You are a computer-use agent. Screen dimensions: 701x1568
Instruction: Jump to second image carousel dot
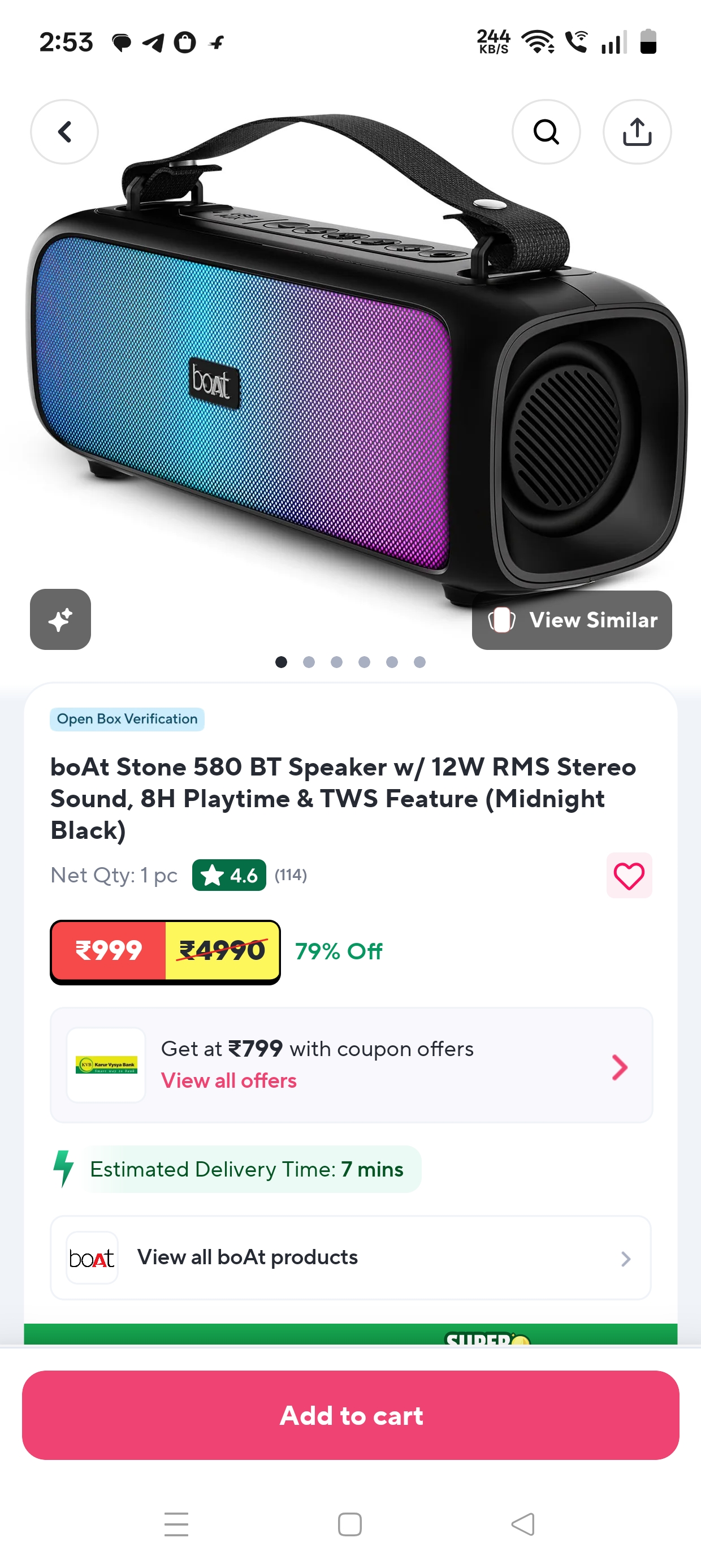coord(309,662)
